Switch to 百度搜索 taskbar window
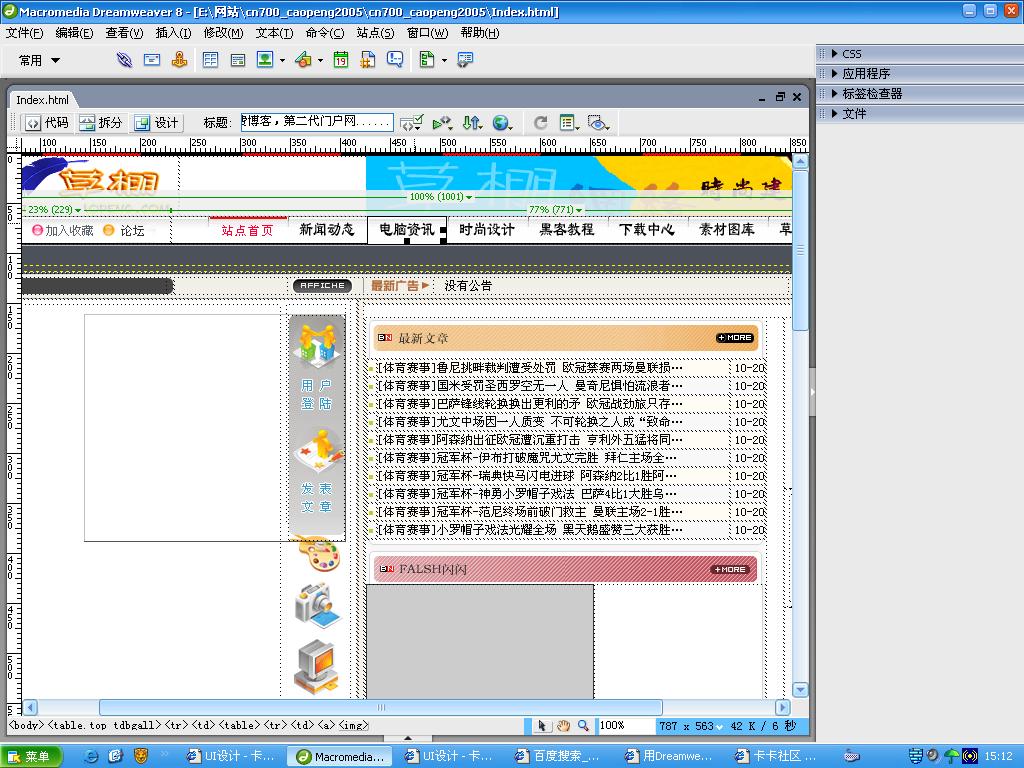The image size is (1024, 768). pos(557,756)
